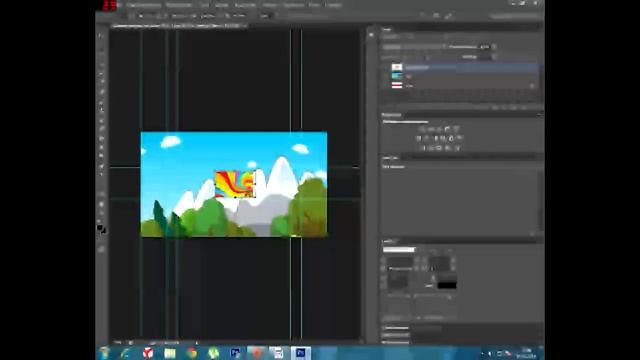Add a Color Balance adjustment layer
The width and height of the screenshot is (640, 360).
tap(427, 138)
